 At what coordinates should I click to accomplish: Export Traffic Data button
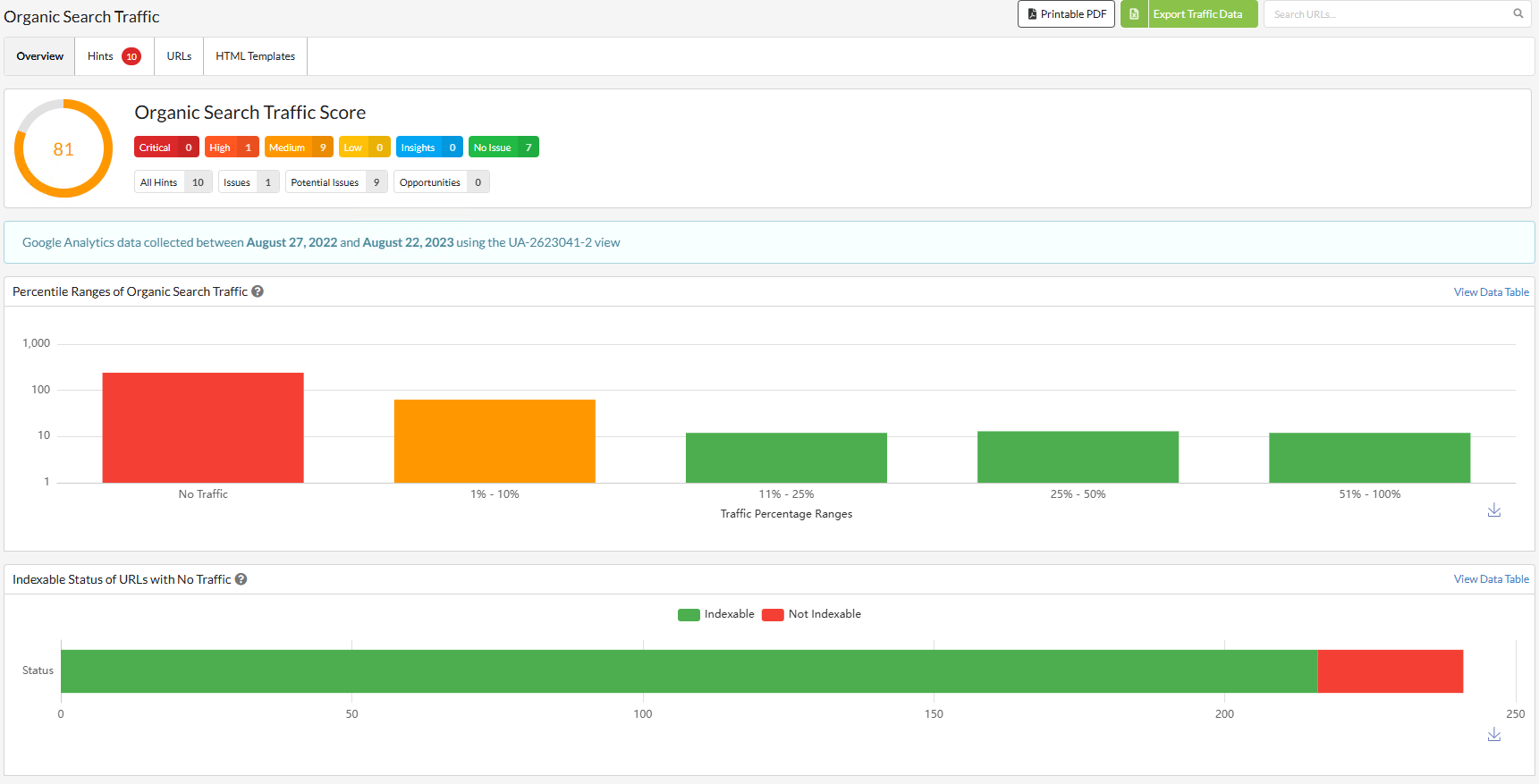tap(1203, 14)
